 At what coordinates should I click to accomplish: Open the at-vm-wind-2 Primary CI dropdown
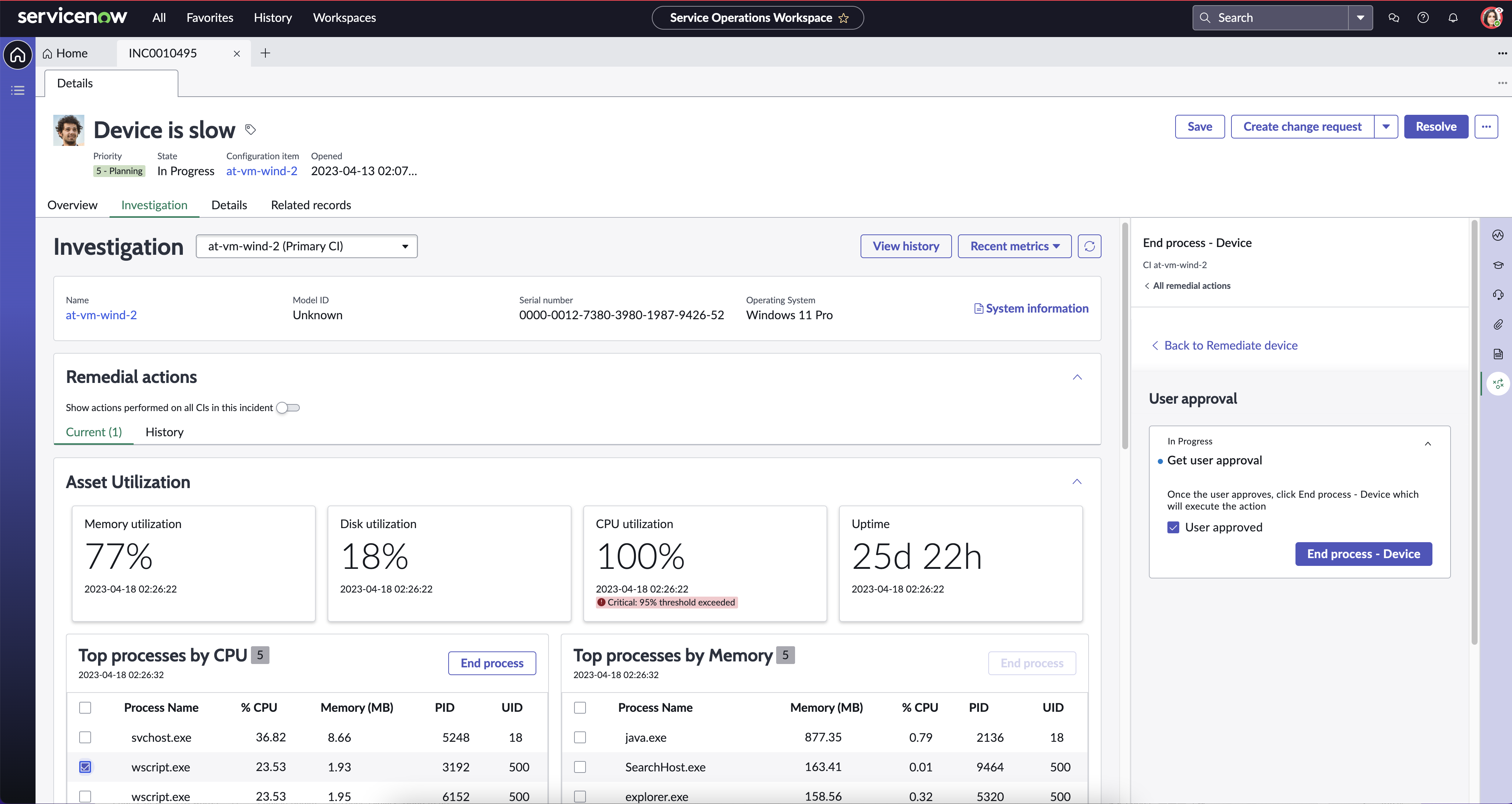[x=306, y=246]
